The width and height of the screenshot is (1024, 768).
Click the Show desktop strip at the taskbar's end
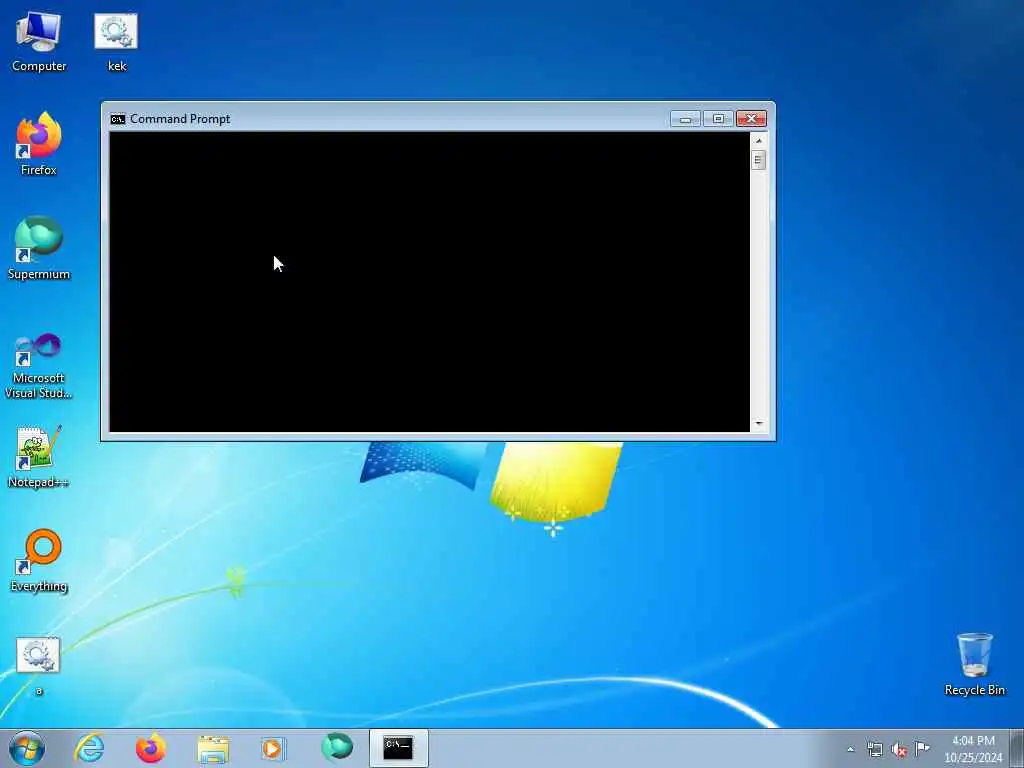1017,748
